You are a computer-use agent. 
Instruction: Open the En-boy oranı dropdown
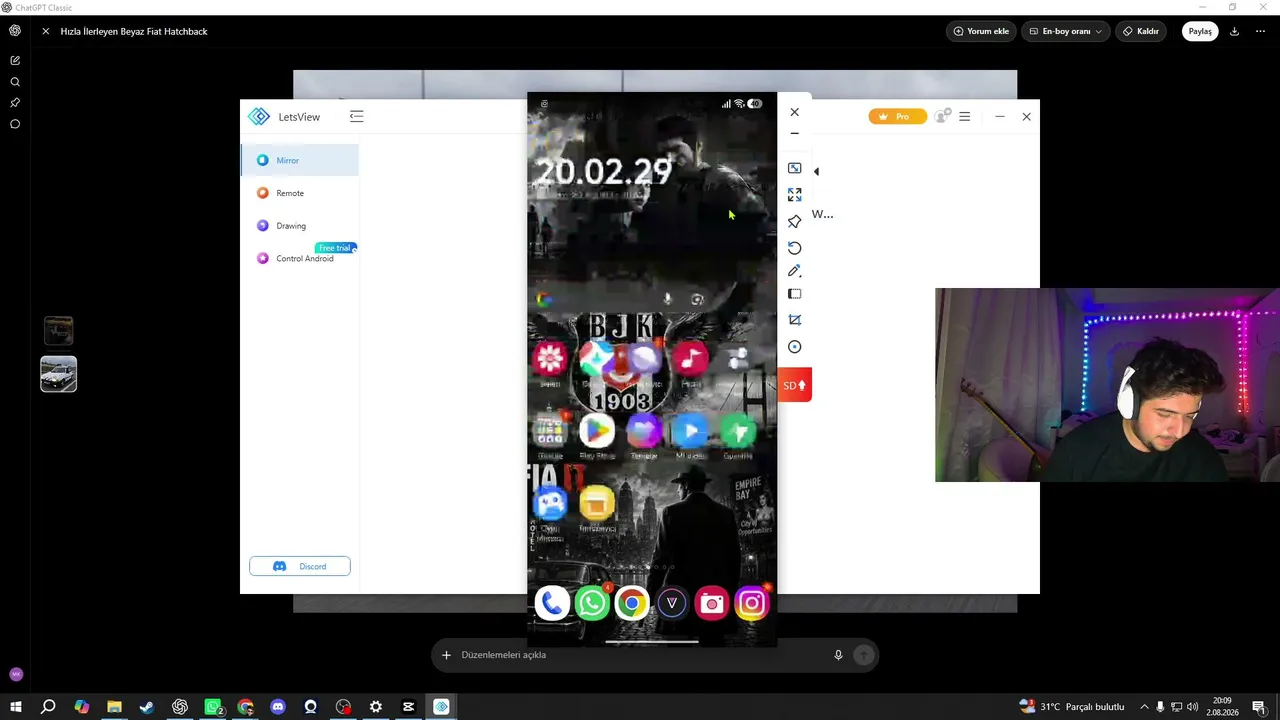[1066, 31]
